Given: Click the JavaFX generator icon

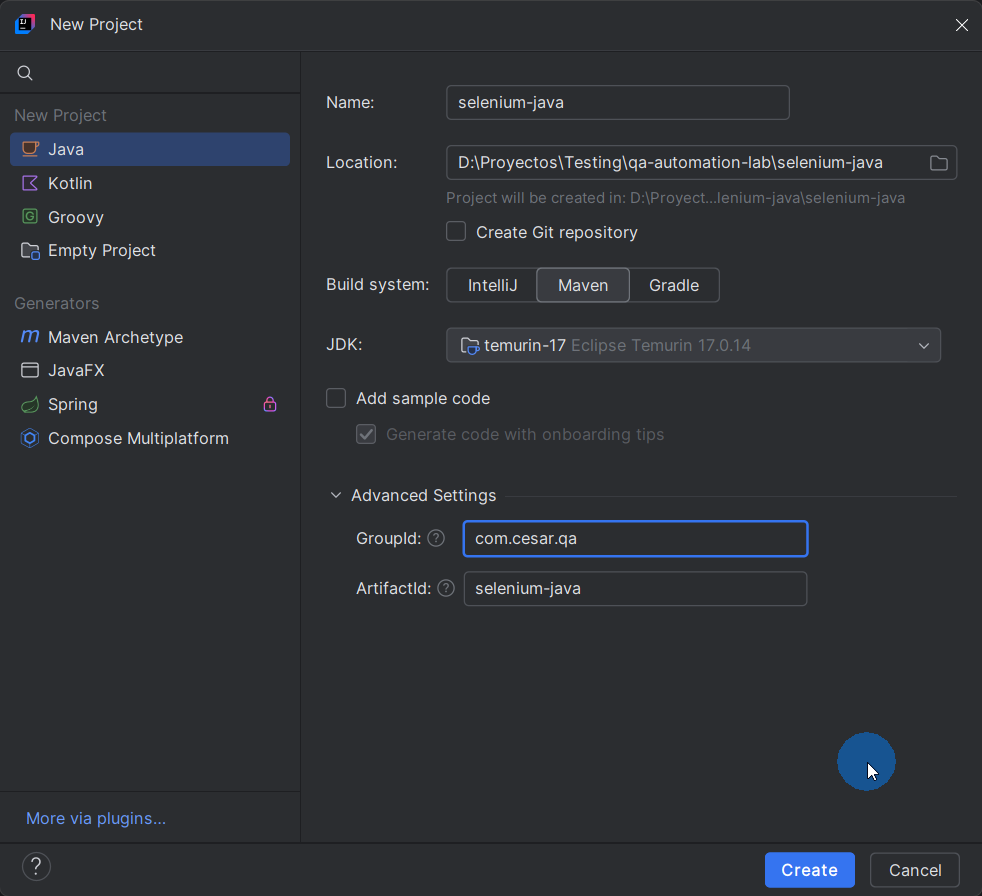Looking at the screenshot, I should click(x=28, y=371).
